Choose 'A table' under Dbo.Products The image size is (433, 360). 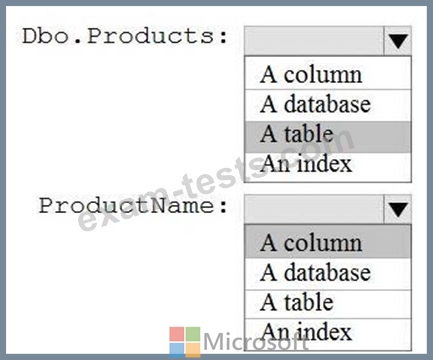click(x=328, y=136)
